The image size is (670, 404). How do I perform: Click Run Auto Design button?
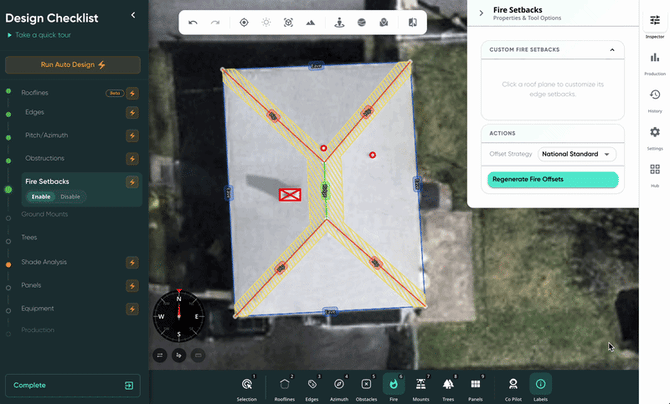click(x=73, y=65)
